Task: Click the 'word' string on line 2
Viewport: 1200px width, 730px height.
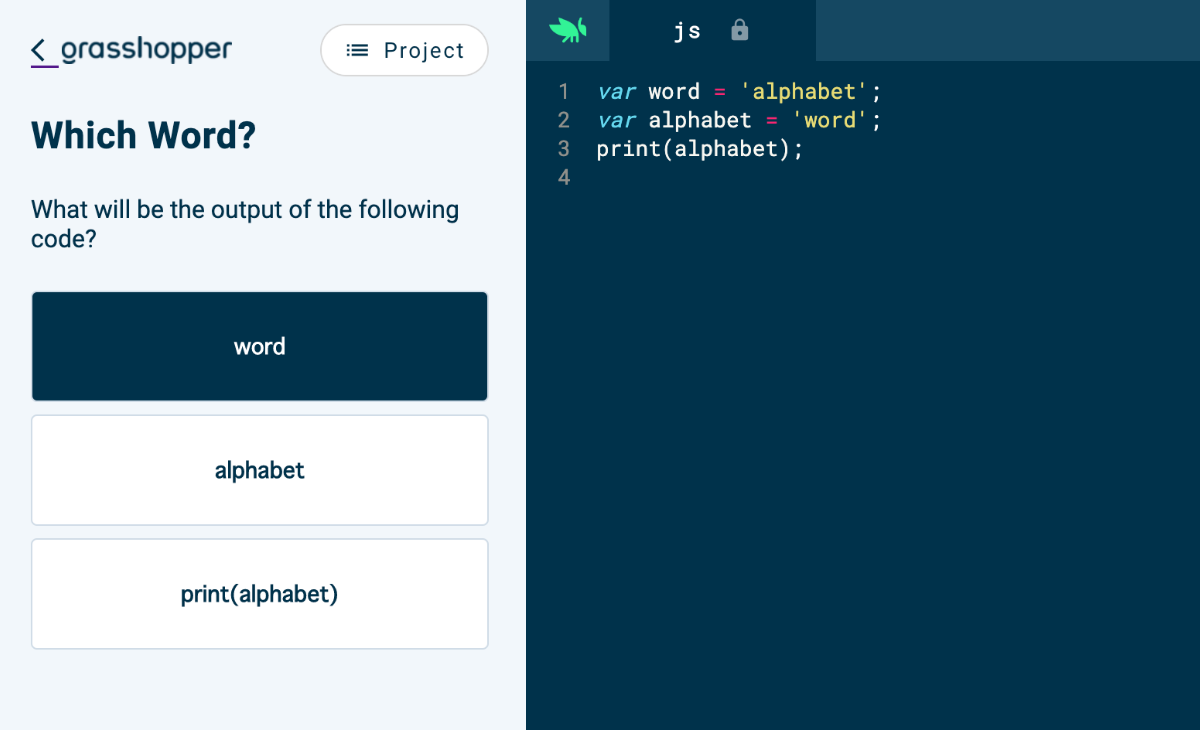Action: (x=830, y=120)
